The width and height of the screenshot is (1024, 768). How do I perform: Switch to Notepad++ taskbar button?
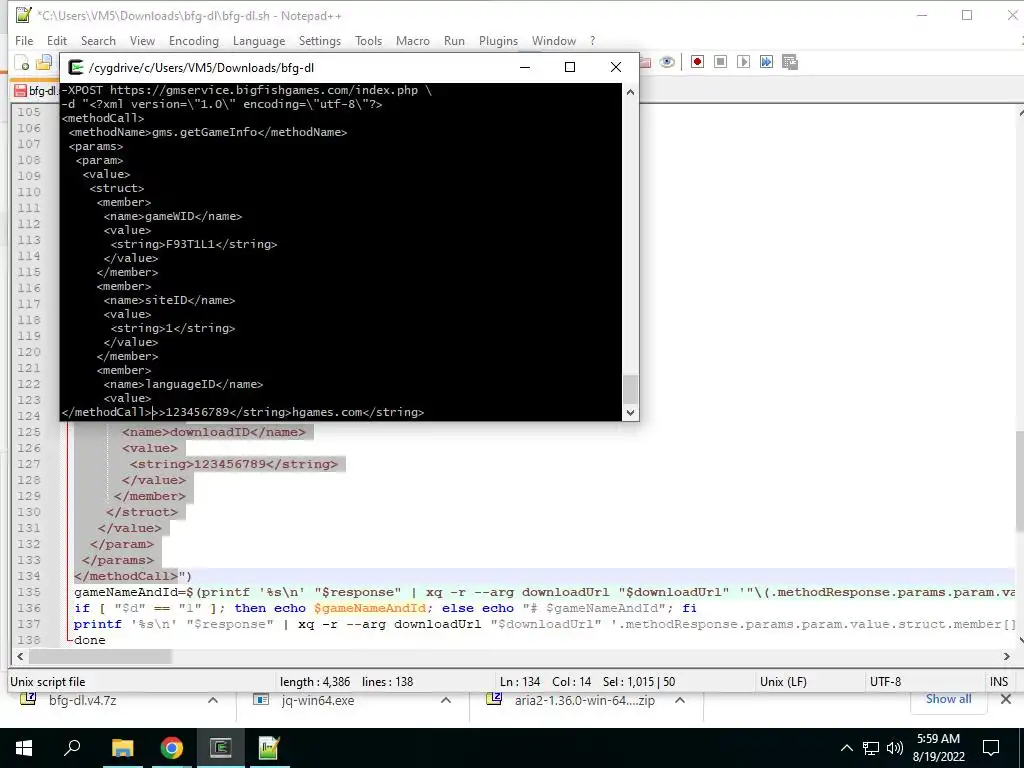pos(269,748)
